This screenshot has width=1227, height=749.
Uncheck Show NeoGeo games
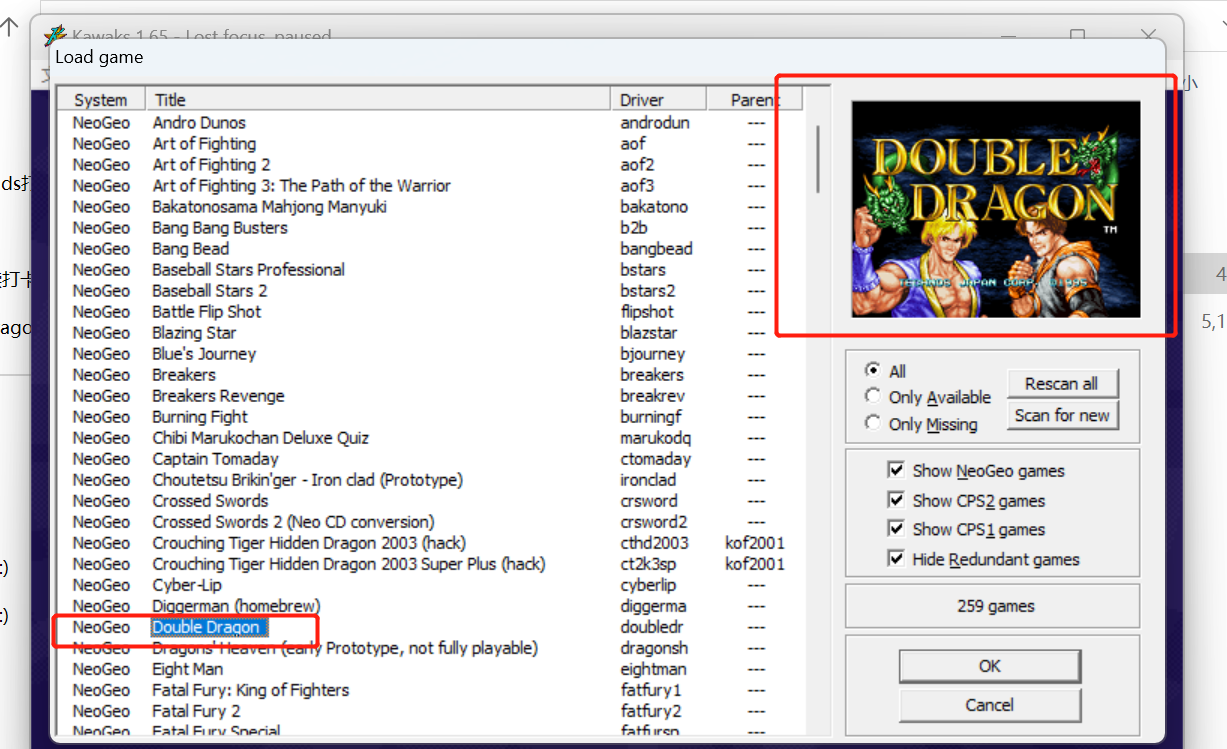click(x=896, y=470)
